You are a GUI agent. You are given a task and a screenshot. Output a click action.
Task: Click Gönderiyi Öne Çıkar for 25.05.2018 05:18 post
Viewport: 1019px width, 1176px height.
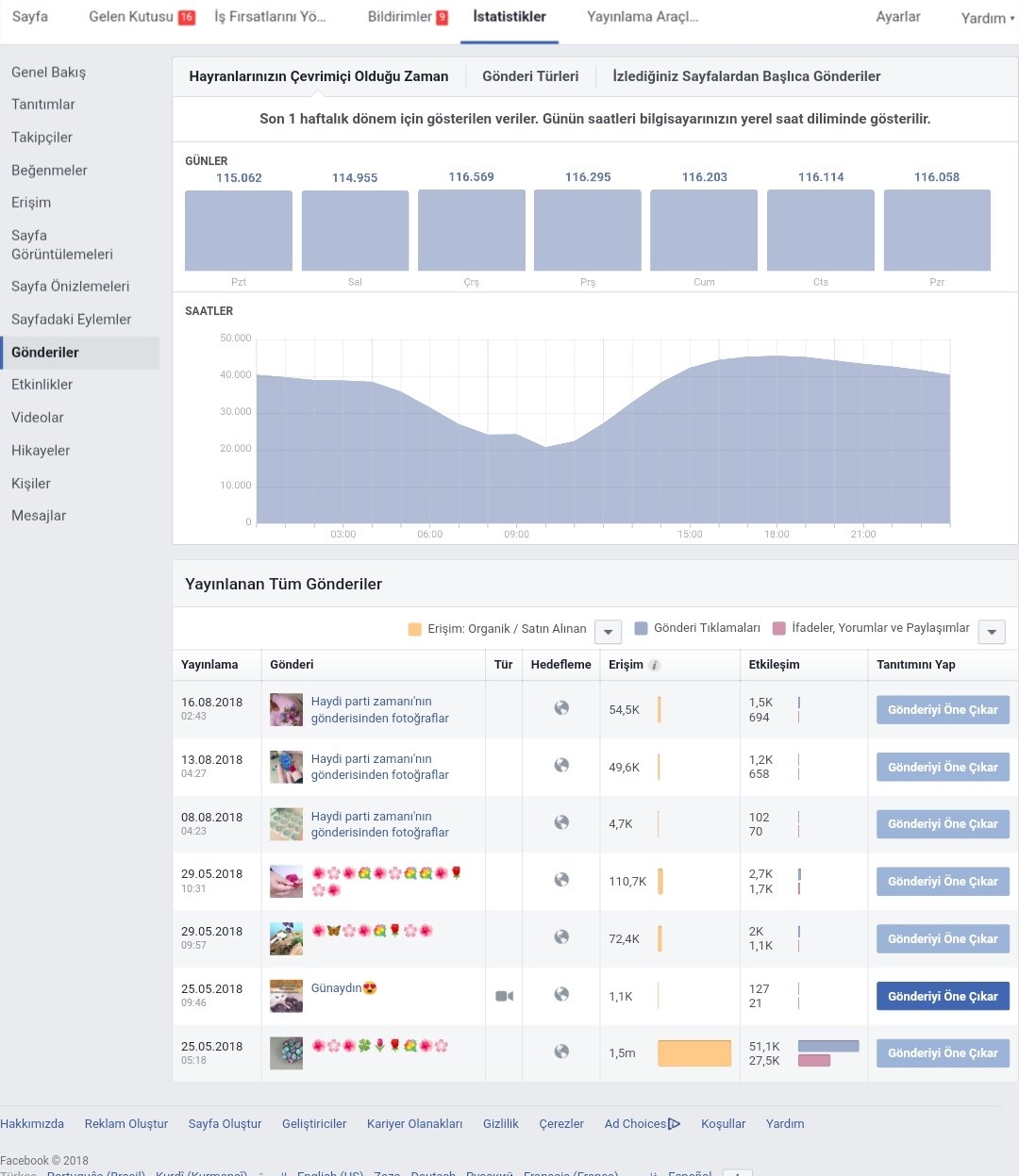pyautogui.click(x=943, y=1053)
